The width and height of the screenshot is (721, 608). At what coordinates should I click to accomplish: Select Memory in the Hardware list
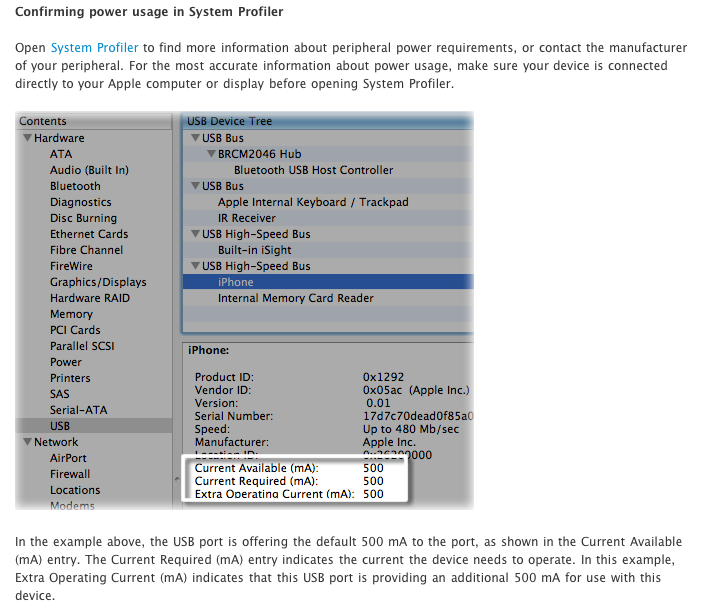(71, 314)
